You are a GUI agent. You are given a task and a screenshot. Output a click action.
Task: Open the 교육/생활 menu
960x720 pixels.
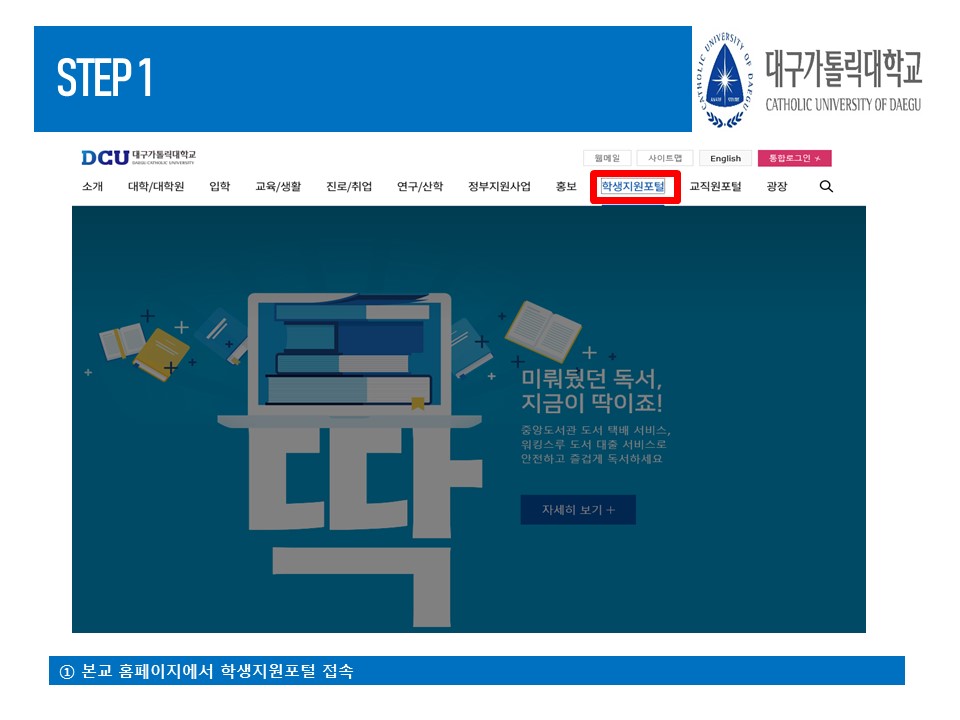tap(278, 186)
